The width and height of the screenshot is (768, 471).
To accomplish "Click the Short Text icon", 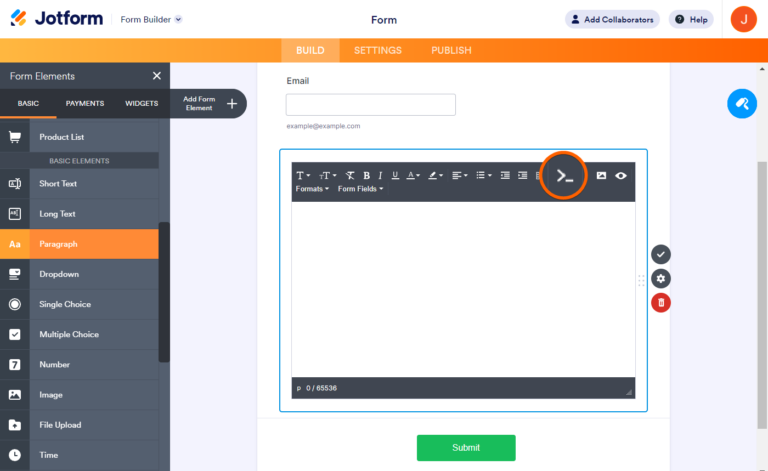I will [15, 184].
